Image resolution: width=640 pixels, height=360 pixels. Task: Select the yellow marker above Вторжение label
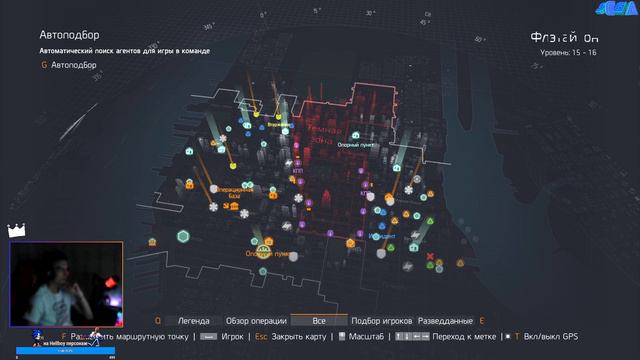click(279, 117)
